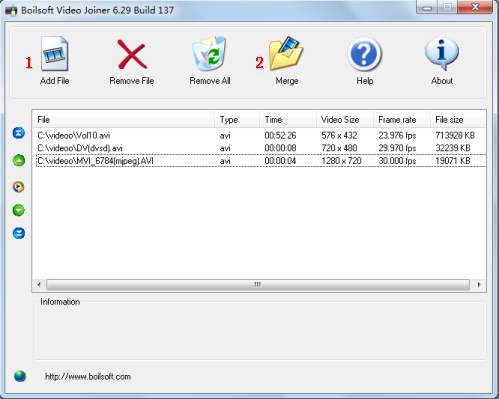The image size is (499, 399).
Task: Click the 713928 KB file size cell
Action: (455, 135)
